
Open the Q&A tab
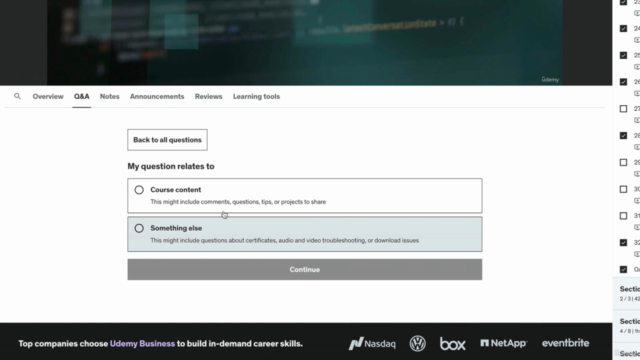(82, 96)
